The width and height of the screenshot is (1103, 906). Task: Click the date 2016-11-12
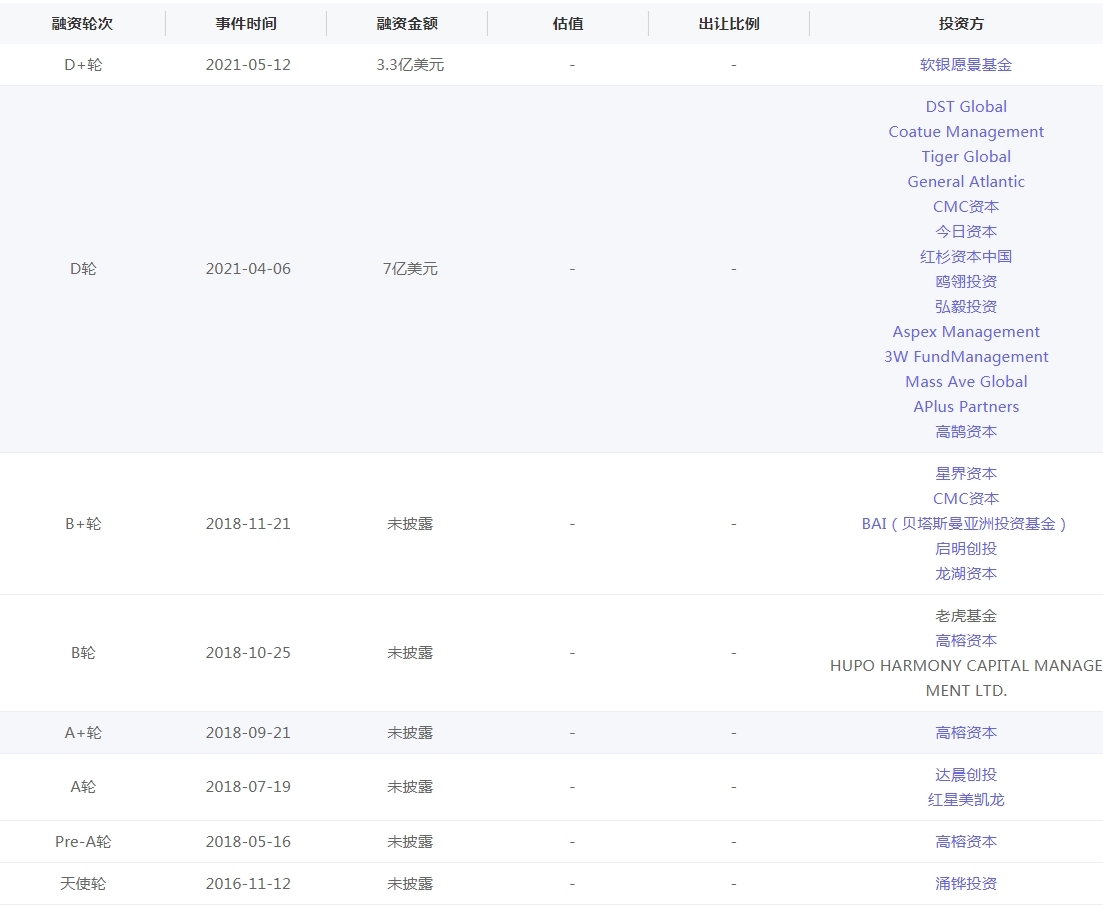tap(248, 883)
